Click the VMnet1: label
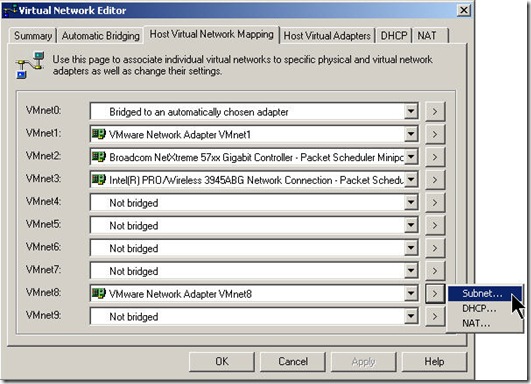 pos(44,133)
